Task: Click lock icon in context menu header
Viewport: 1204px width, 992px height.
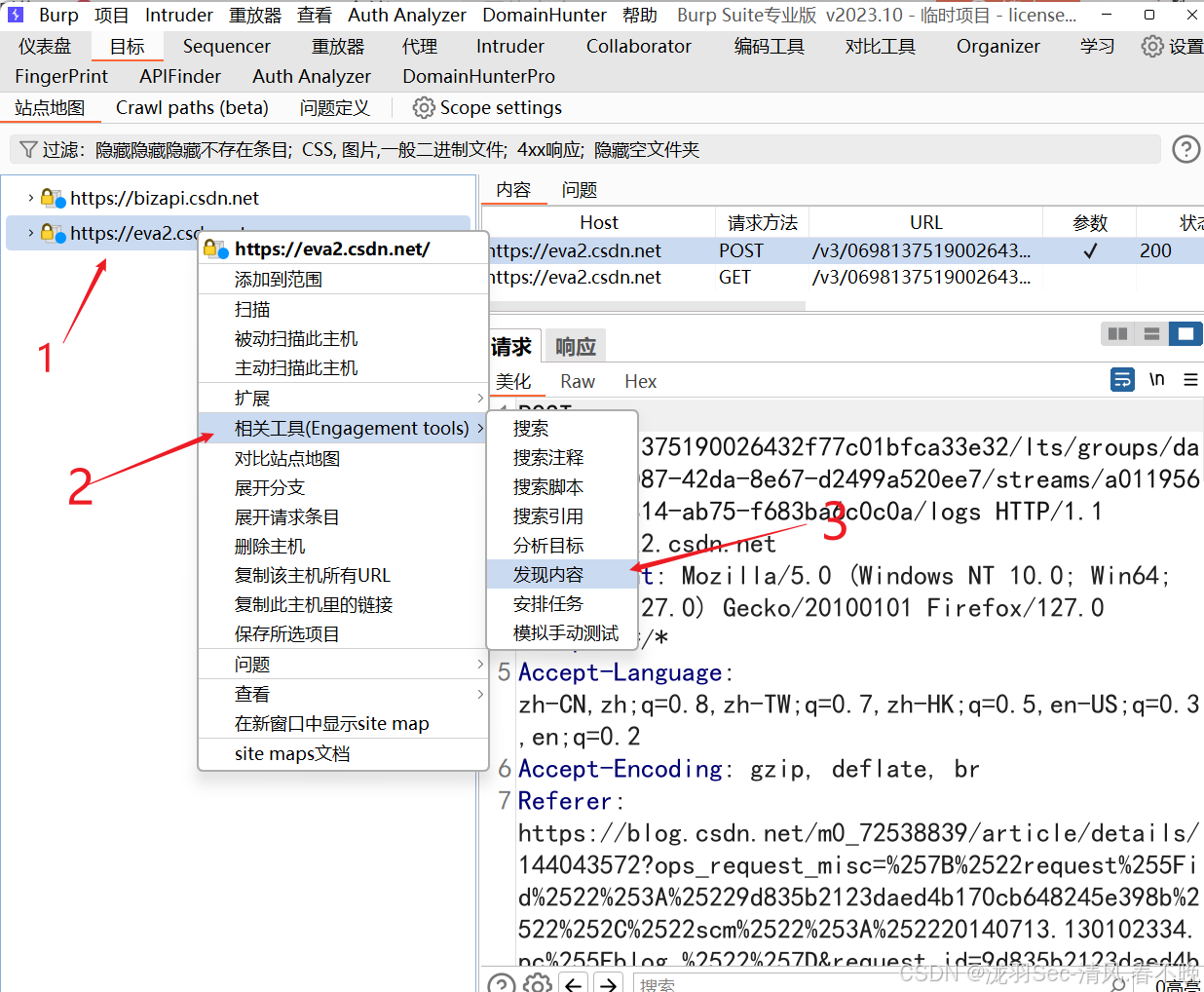Action: [x=215, y=248]
